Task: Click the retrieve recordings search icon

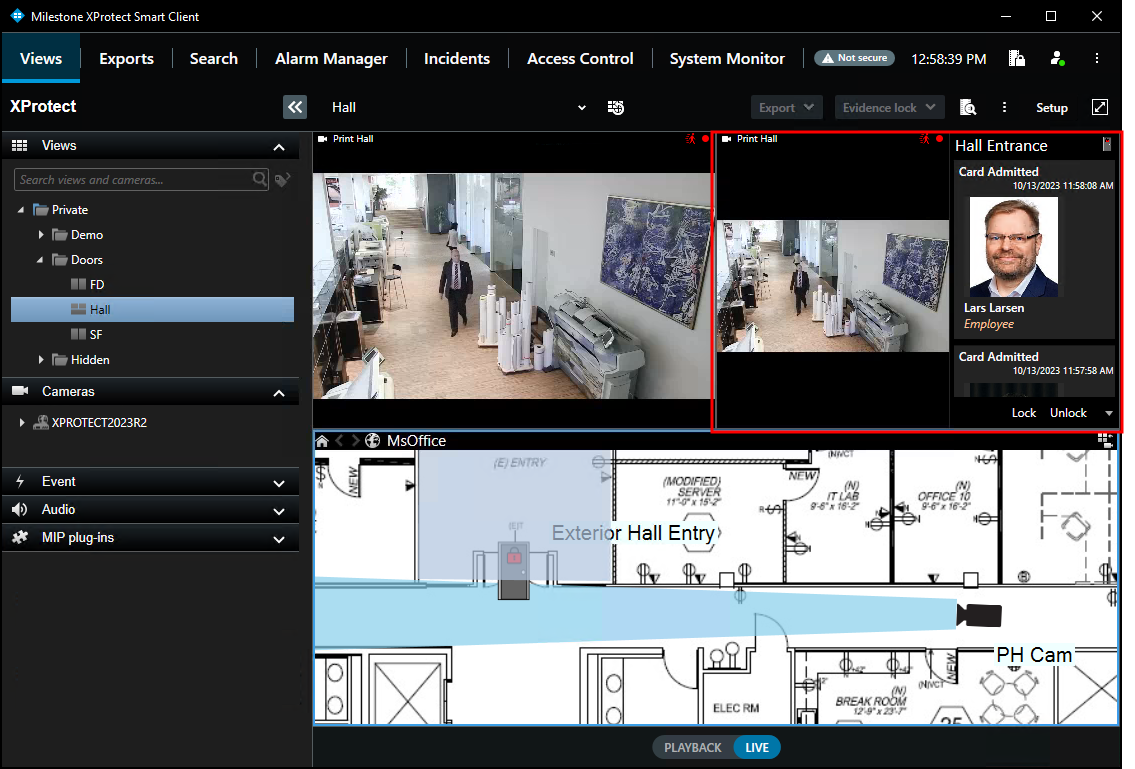Action: [967, 107]
